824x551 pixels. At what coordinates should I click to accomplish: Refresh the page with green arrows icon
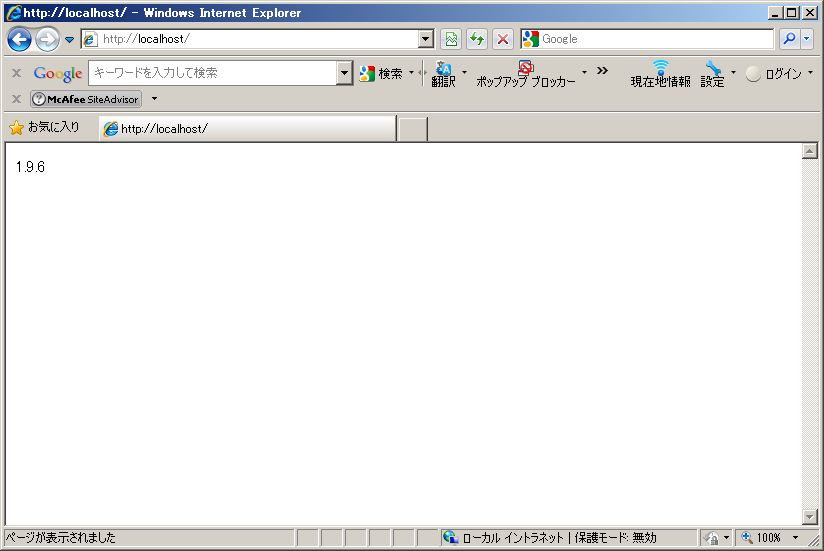(x=477, y=39)
